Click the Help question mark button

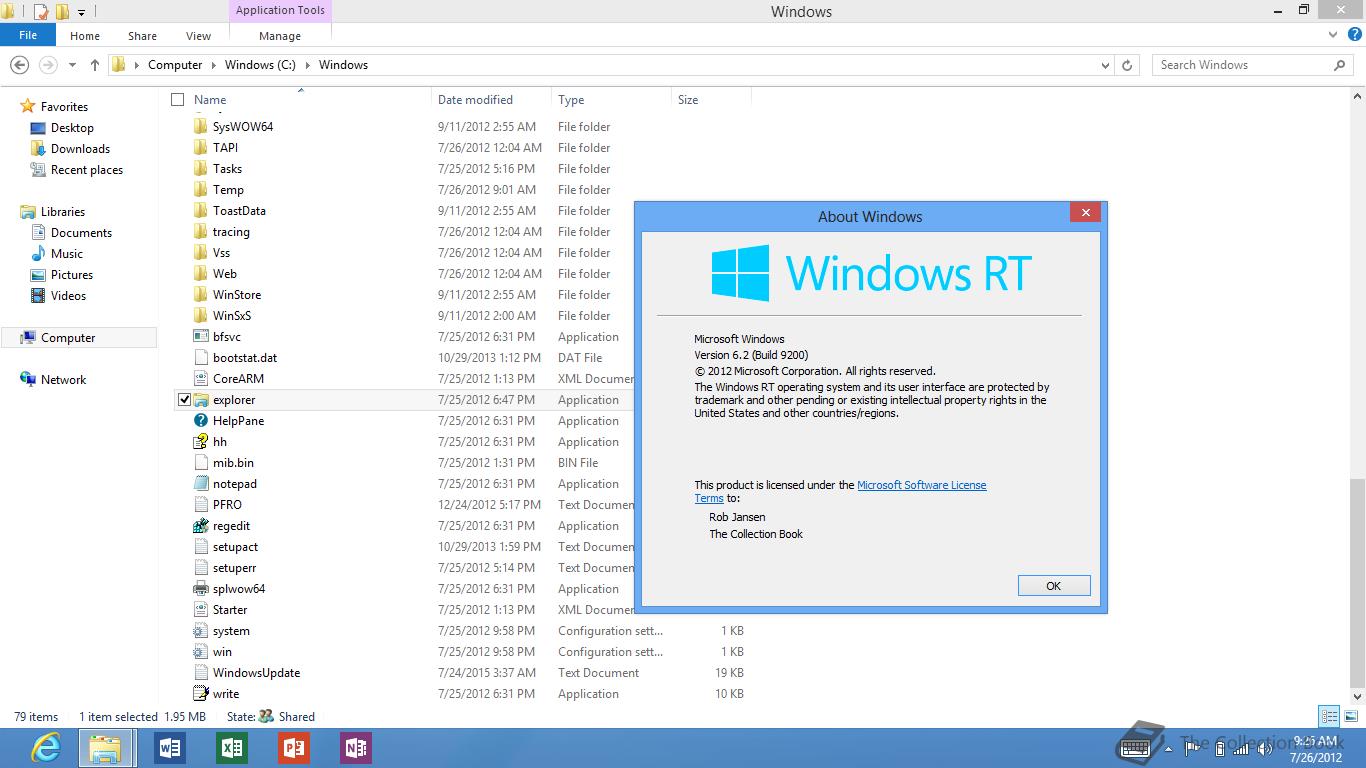(x=1354, y=35)
